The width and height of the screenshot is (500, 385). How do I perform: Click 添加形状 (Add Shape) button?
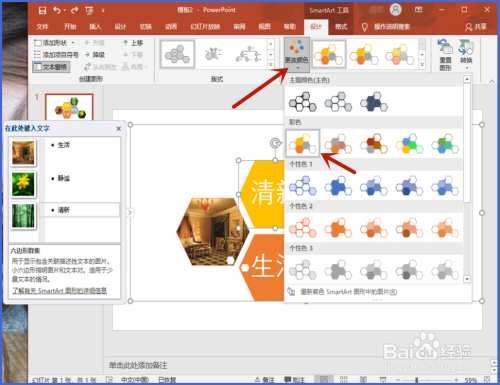(51, 43)
